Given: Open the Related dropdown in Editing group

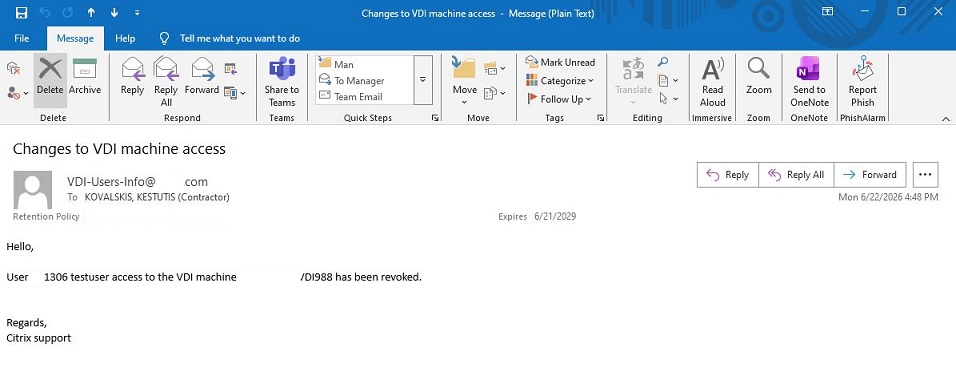Looking at the screenshot, I should (x=668, y=80).
